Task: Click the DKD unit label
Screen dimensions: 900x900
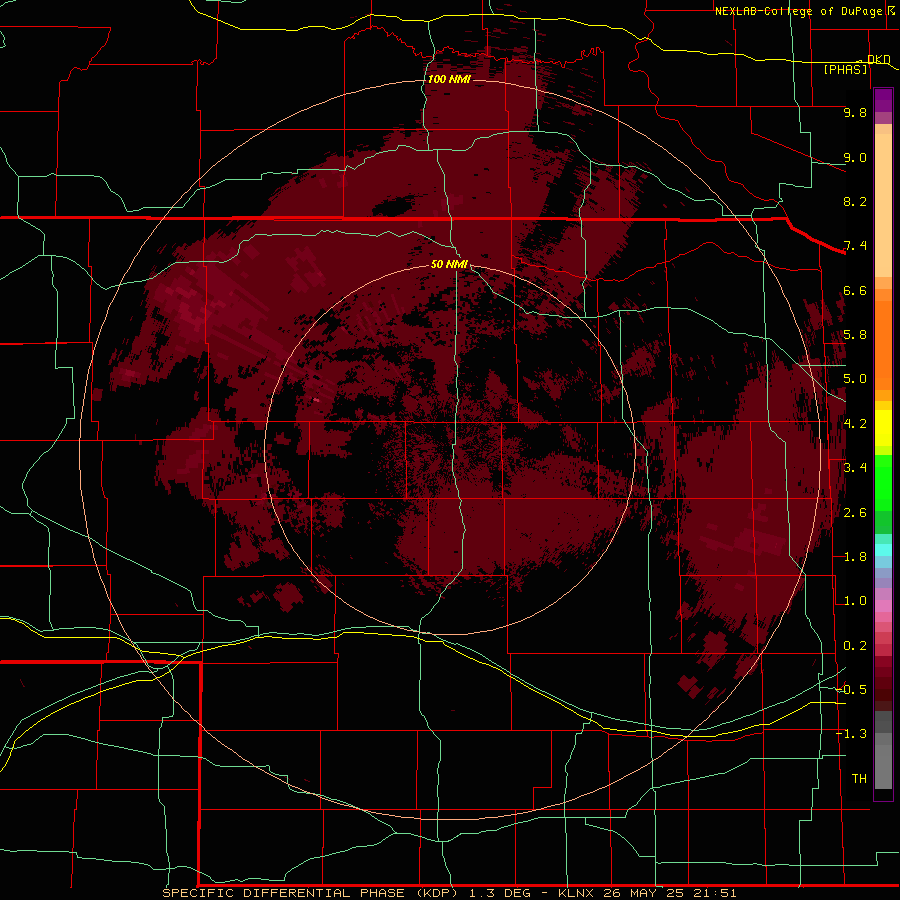Action: [878, 59]
